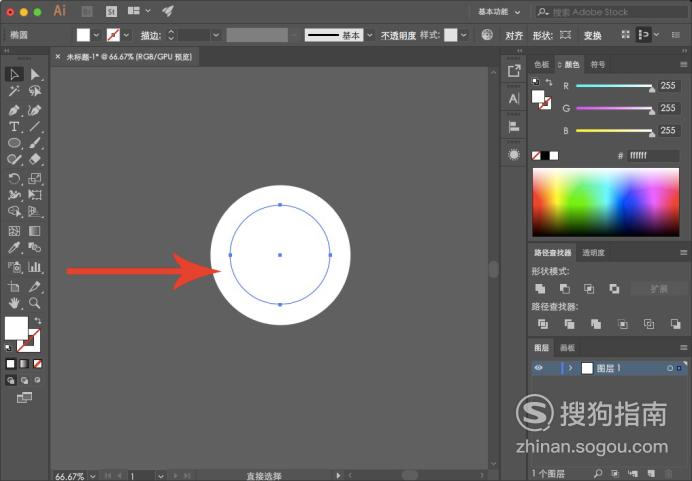
Task: Click the hex color value field
Action: [x=653, y=155]
